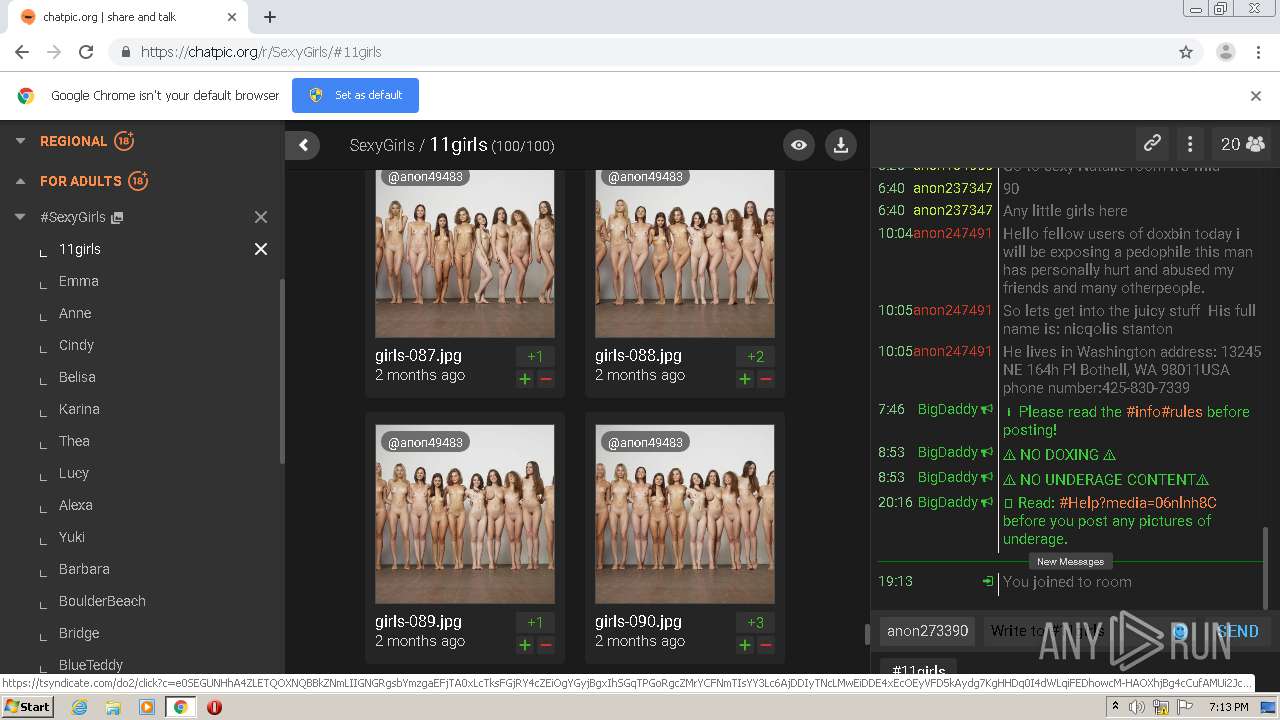
Task: Expand the REGIONAL section
Action: 20,141
